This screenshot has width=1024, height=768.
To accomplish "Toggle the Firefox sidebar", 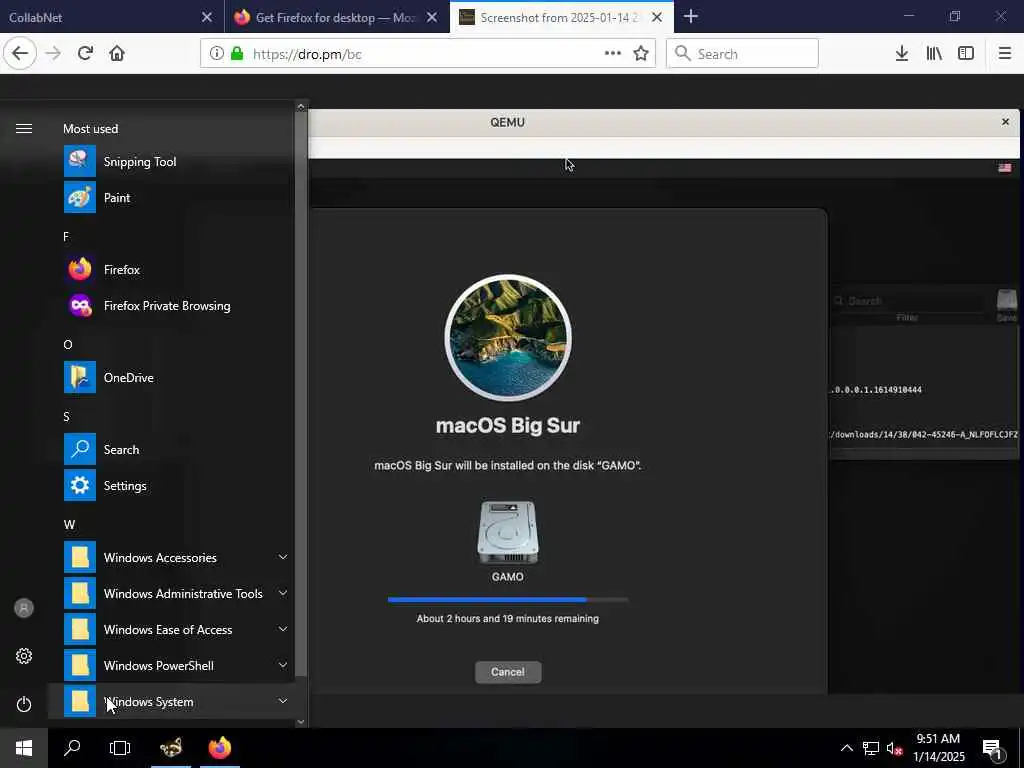I will pos(966,54).
